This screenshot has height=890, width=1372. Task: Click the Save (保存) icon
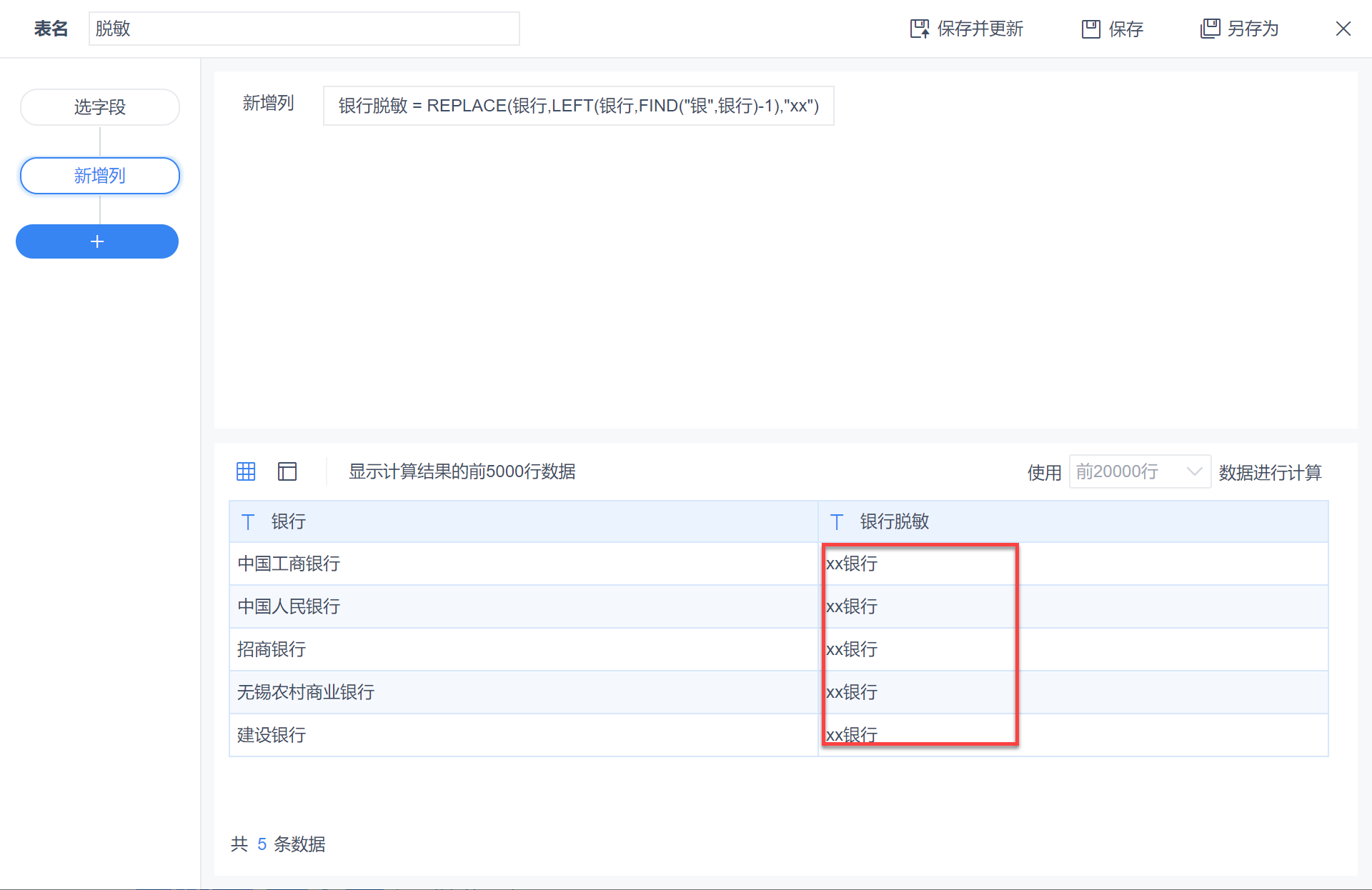(x=1090, y=29)
